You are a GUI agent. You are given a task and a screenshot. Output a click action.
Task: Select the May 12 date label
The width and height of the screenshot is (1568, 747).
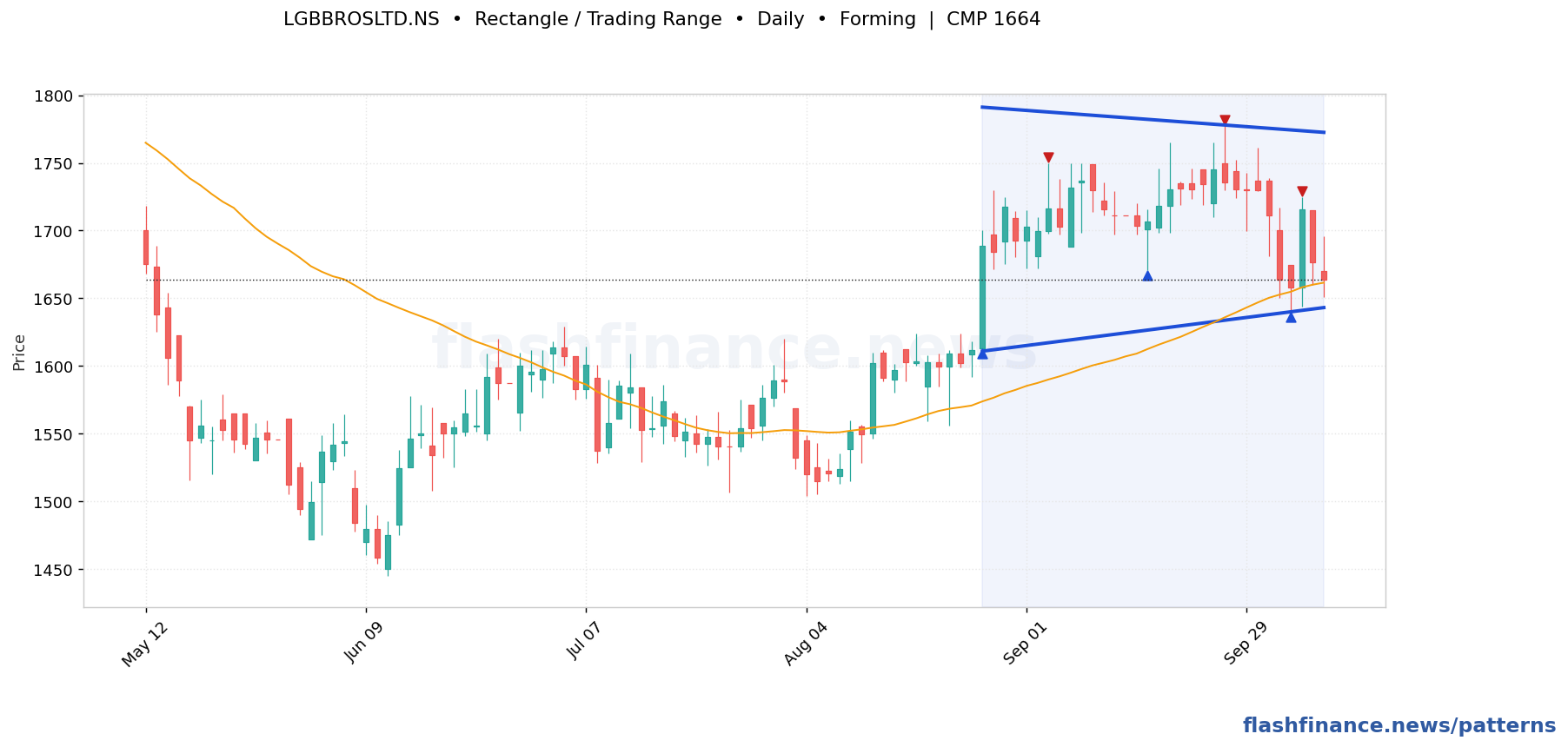point(143,645)
